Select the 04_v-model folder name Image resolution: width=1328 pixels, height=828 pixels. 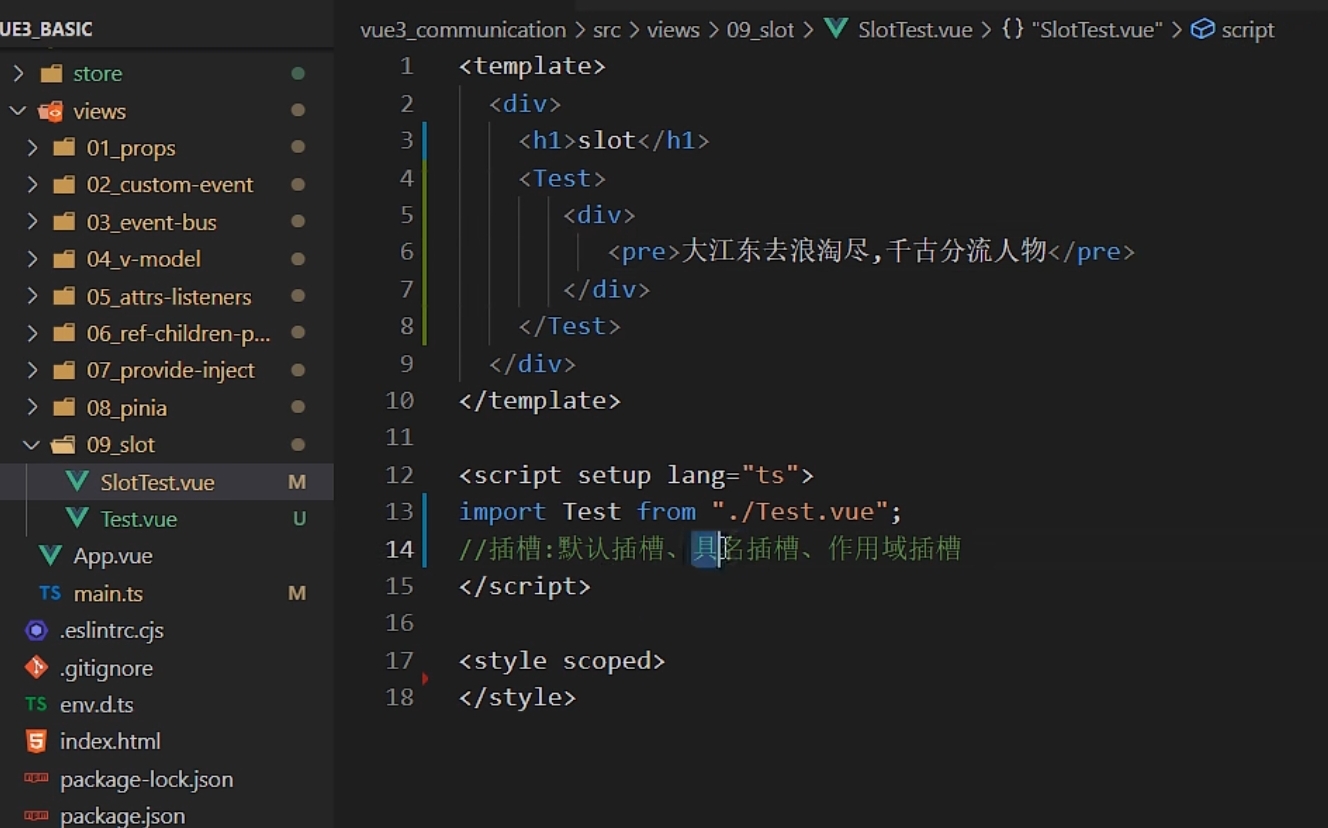143,259
